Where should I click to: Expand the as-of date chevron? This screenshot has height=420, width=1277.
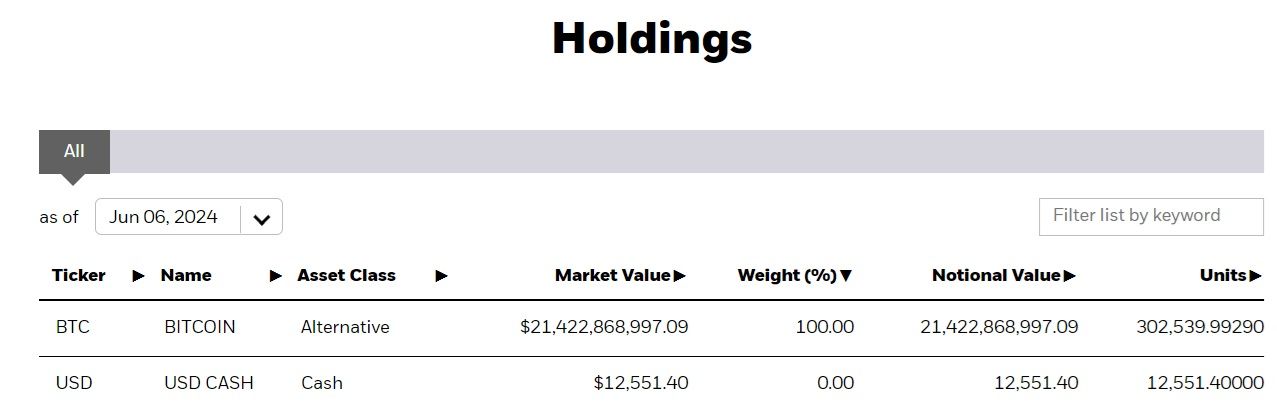[262, 219]
